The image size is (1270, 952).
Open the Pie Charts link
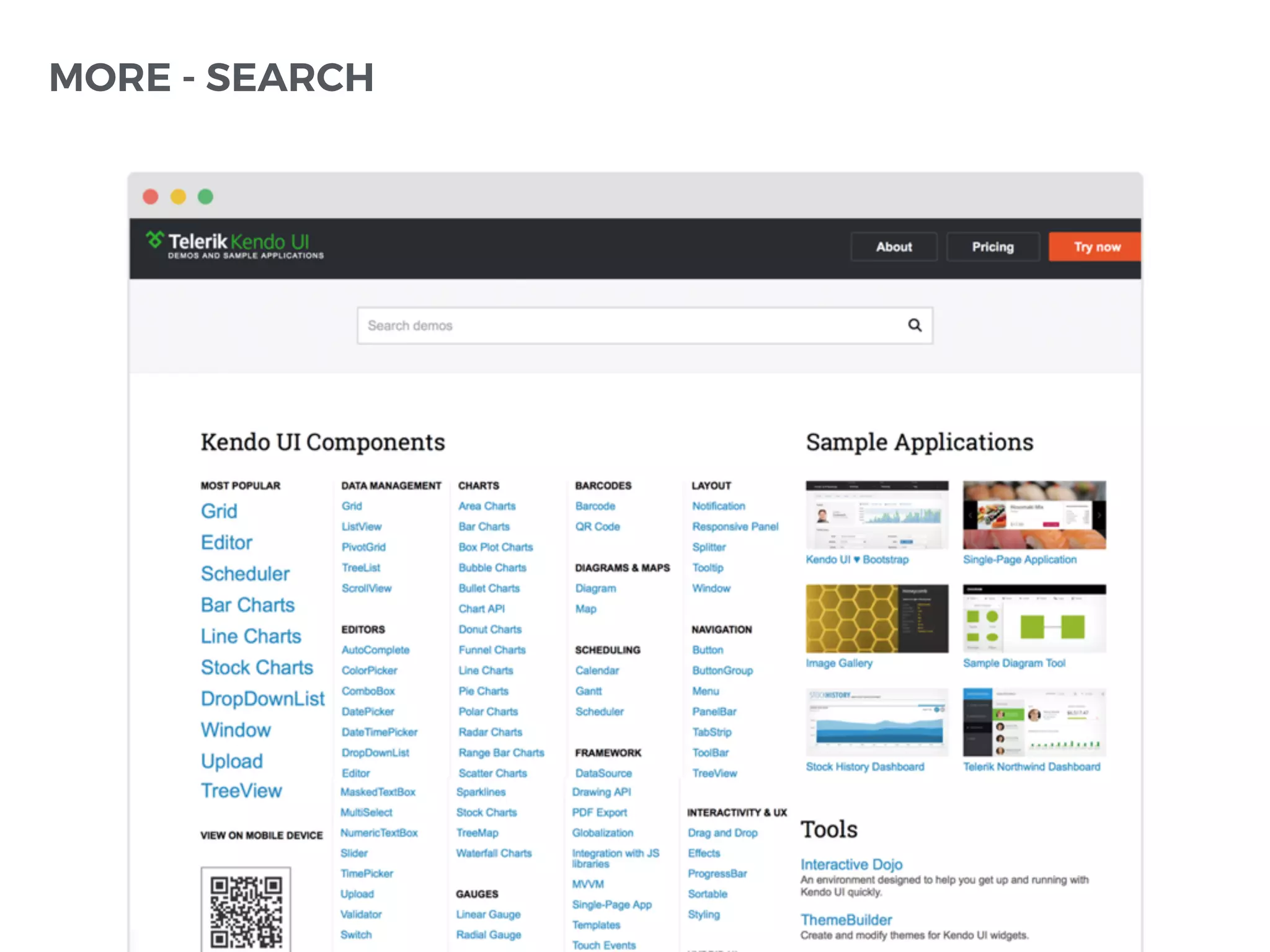tap(483, 690)
